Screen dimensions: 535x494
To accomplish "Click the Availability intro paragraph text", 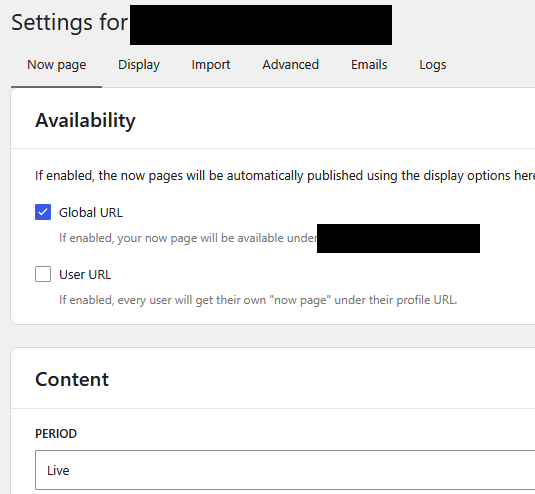I will click(285, 176).
